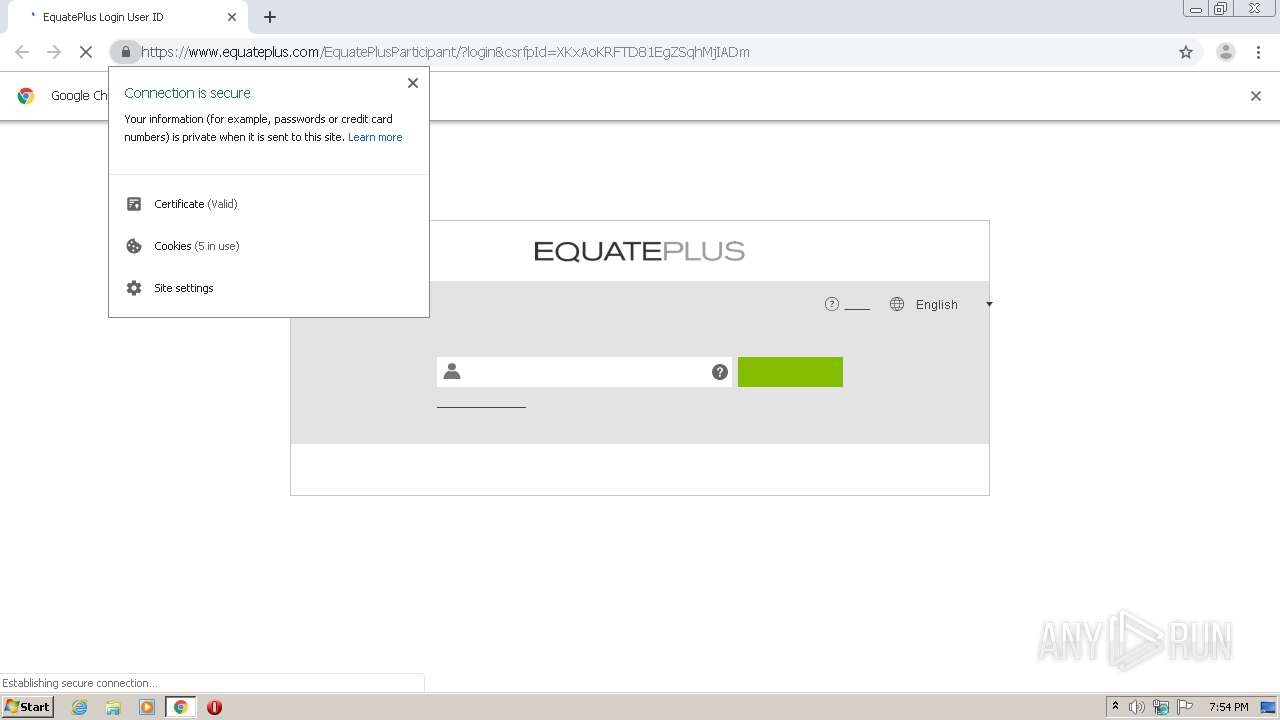Follow the Learn more link
Screen dimensions: 1280x720
pos(375,137)
